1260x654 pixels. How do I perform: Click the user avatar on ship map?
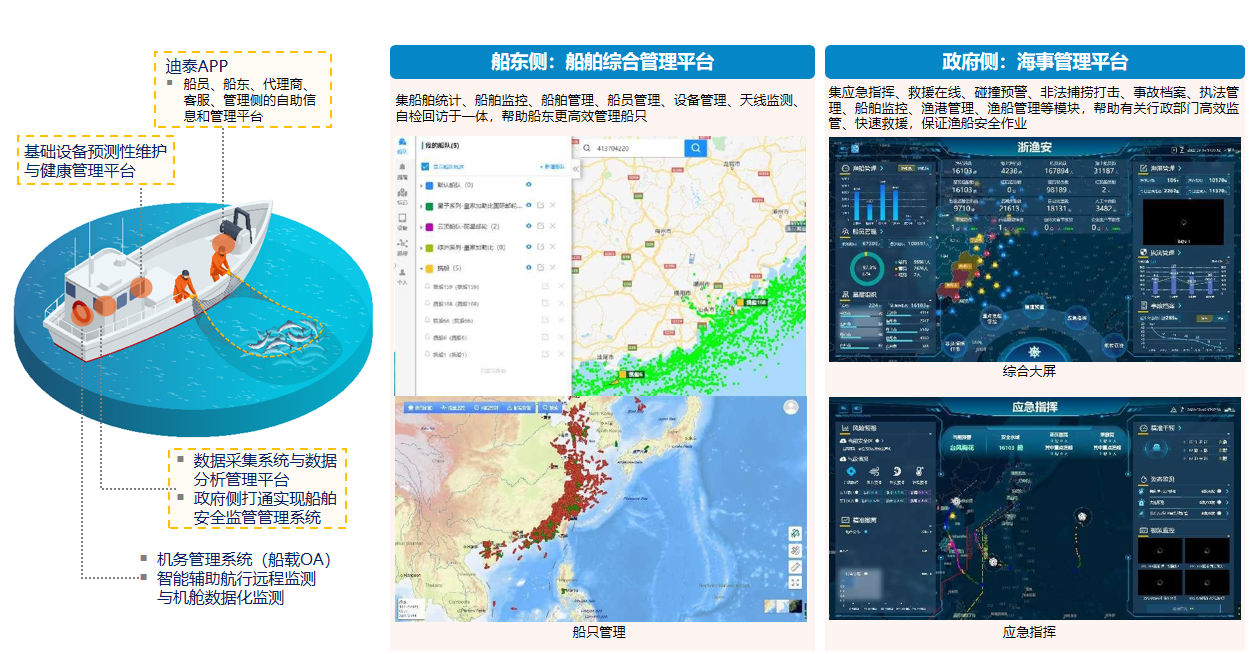(x=791, y=407)
